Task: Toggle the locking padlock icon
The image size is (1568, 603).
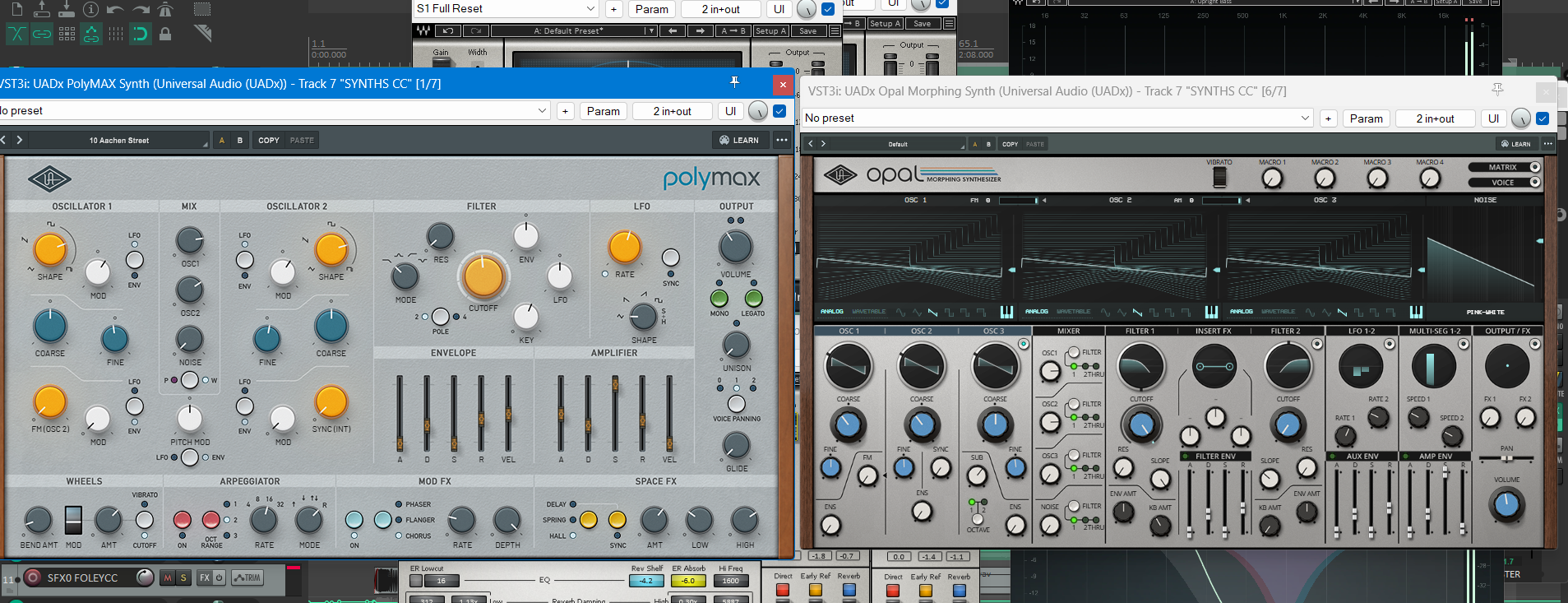Action: pyautogui.click(x=165, y=34)
